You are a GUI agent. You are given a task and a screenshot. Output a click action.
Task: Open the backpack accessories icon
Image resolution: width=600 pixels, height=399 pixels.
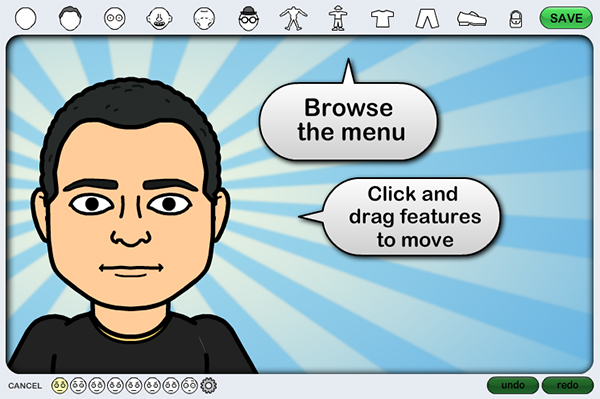[x=515, y=19]
